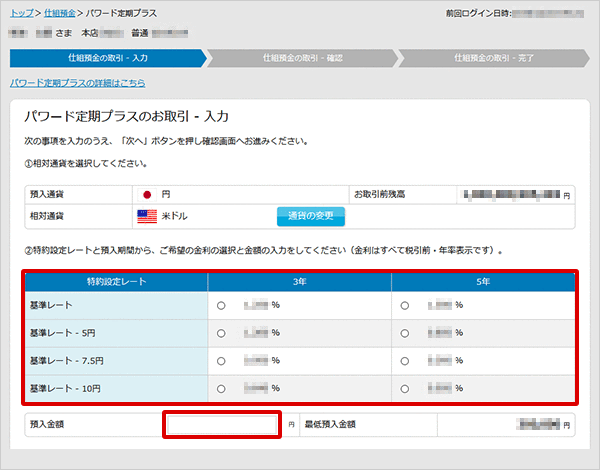Viewport: 600px width, 470px height.
Task: Select 基準レート - 7.5円 3年 radio
Action: click(221, 360)
